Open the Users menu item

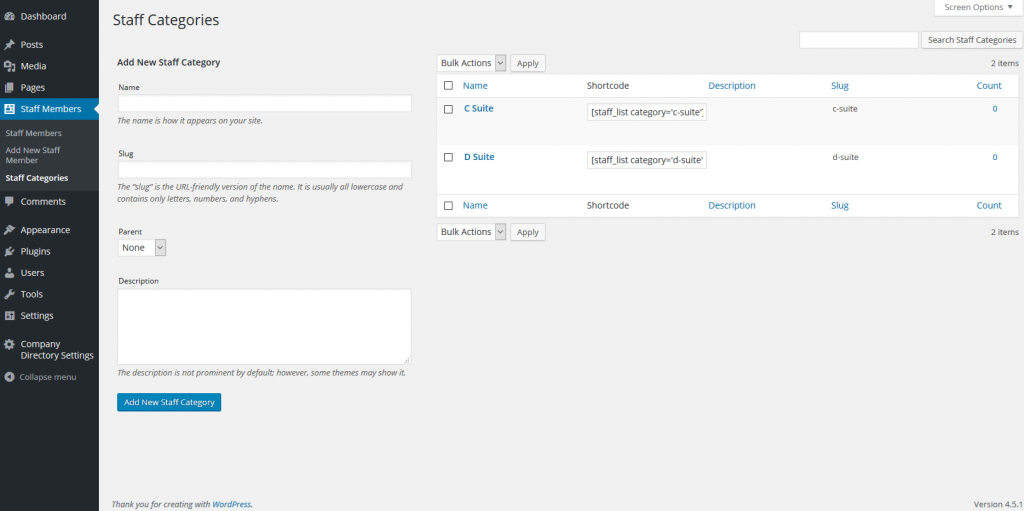point(32,273)
